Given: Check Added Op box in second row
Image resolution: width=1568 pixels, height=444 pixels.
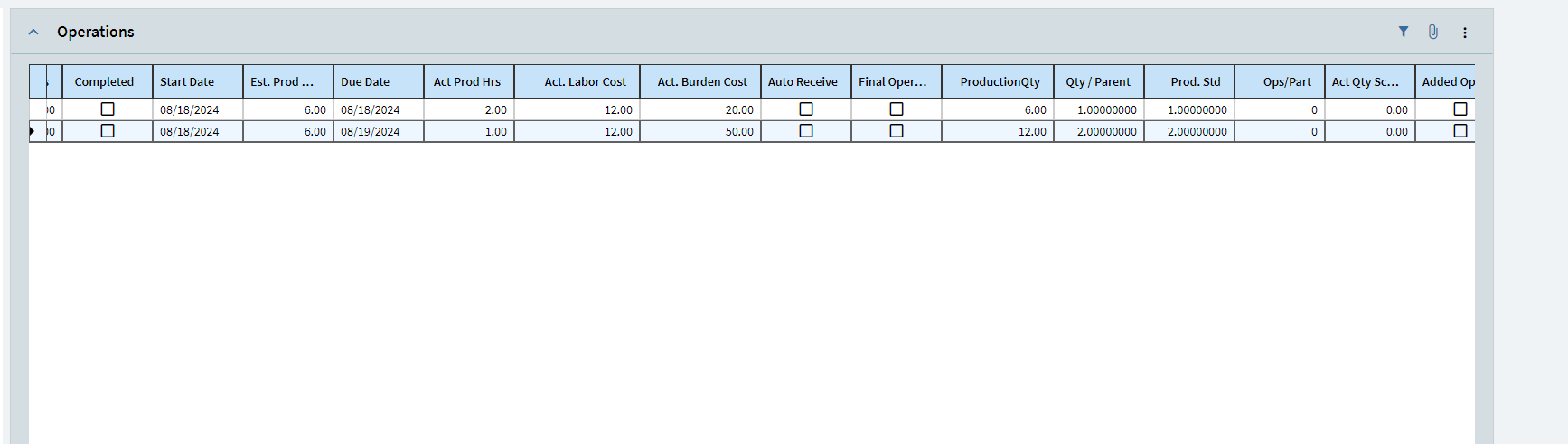Looking at the screenshot, I should [1460, 131].
